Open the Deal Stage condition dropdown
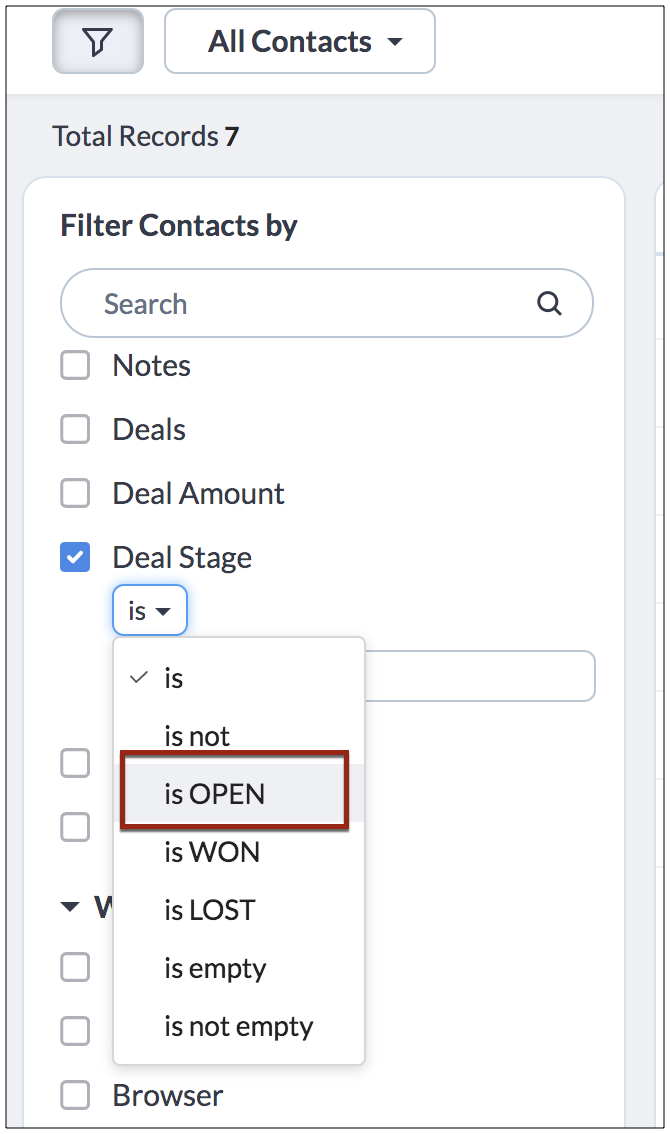 coord(149,610)
